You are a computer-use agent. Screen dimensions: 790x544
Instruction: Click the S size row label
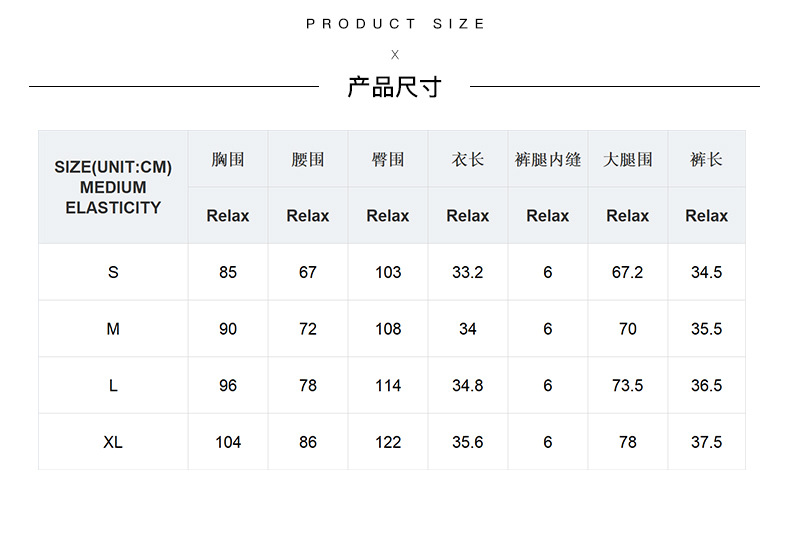point(113,272)
